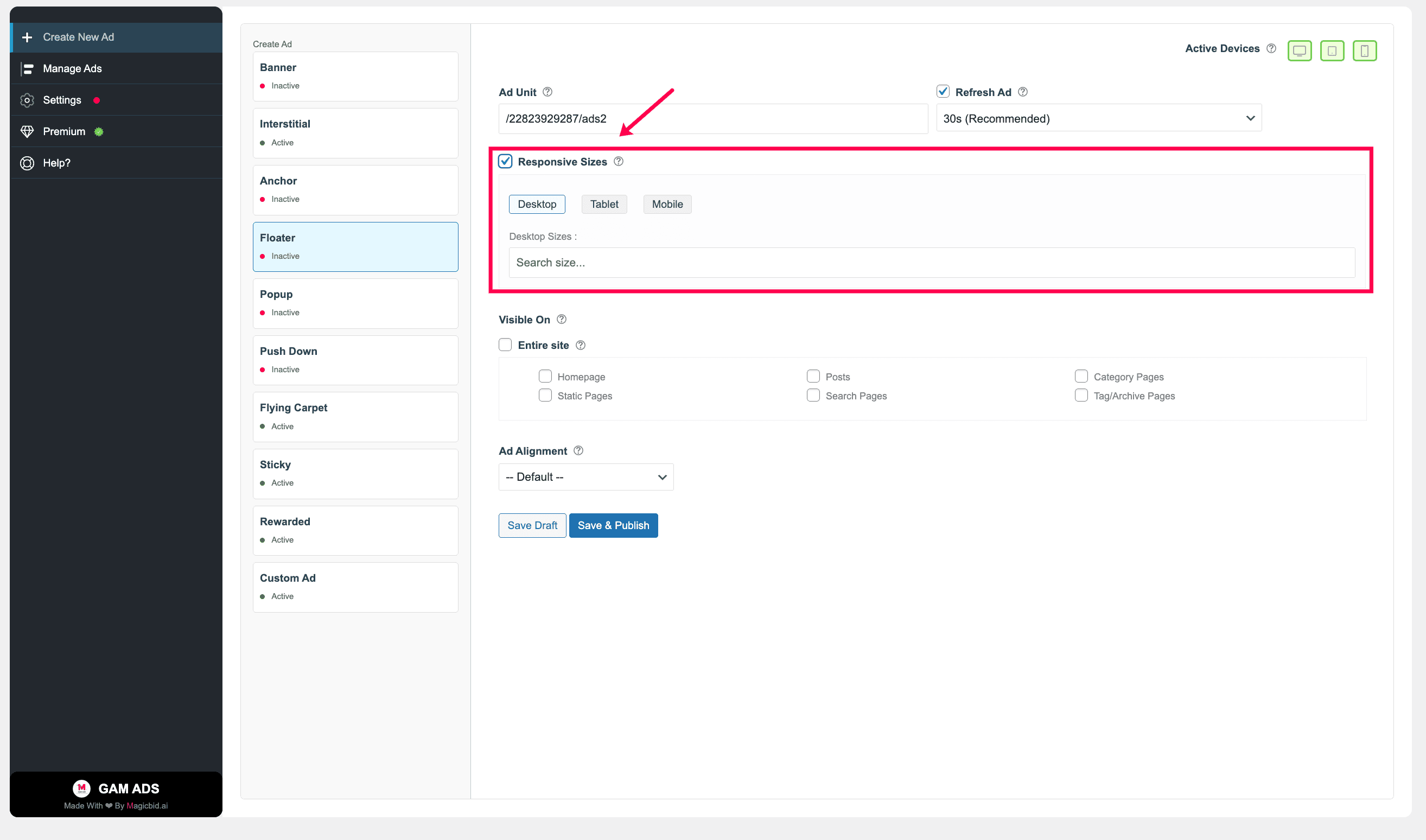Uncheck the Responsive Sizes checkbox
1426x840 pixels.
(x=505, y=161)
